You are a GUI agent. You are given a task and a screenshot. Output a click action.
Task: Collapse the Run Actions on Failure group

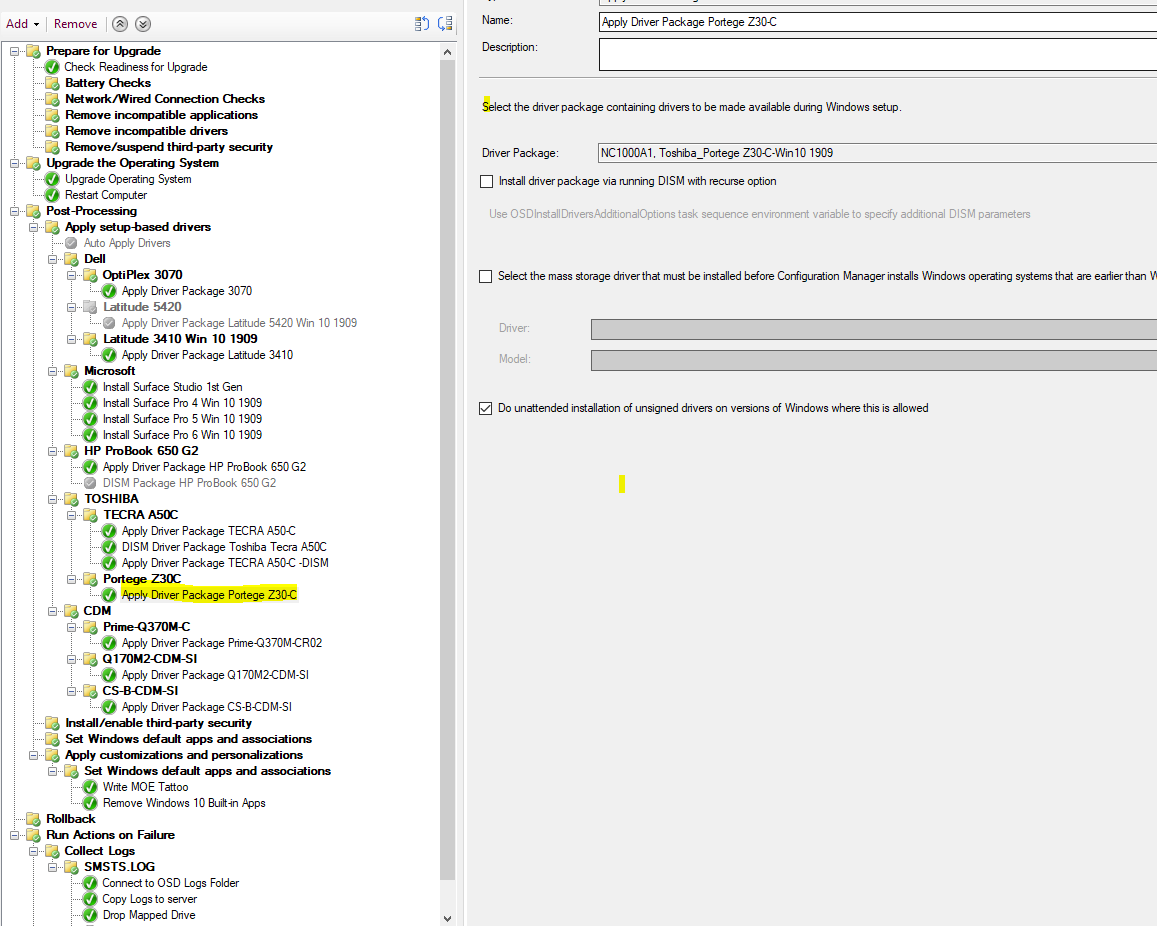pyautogui.click(x=14, y=835)
